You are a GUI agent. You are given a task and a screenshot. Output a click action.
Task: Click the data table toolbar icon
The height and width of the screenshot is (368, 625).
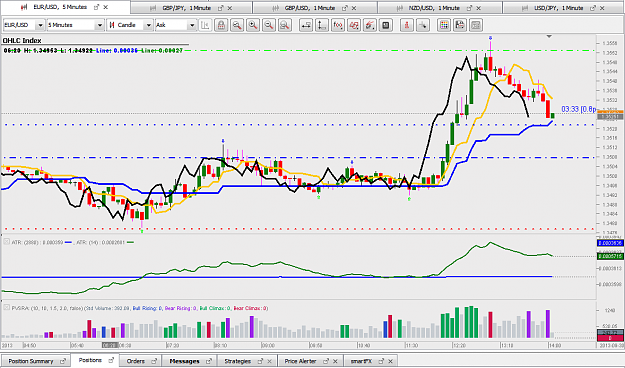(x=476, y=25)
